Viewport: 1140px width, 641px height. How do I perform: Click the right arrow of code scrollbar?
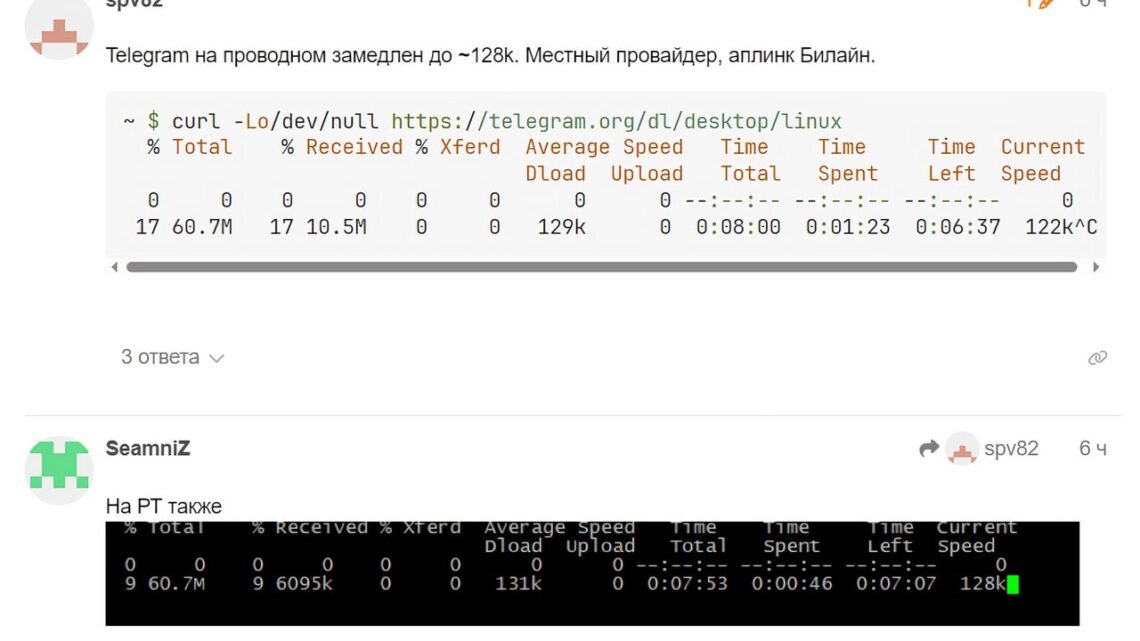pos(1097,267)
